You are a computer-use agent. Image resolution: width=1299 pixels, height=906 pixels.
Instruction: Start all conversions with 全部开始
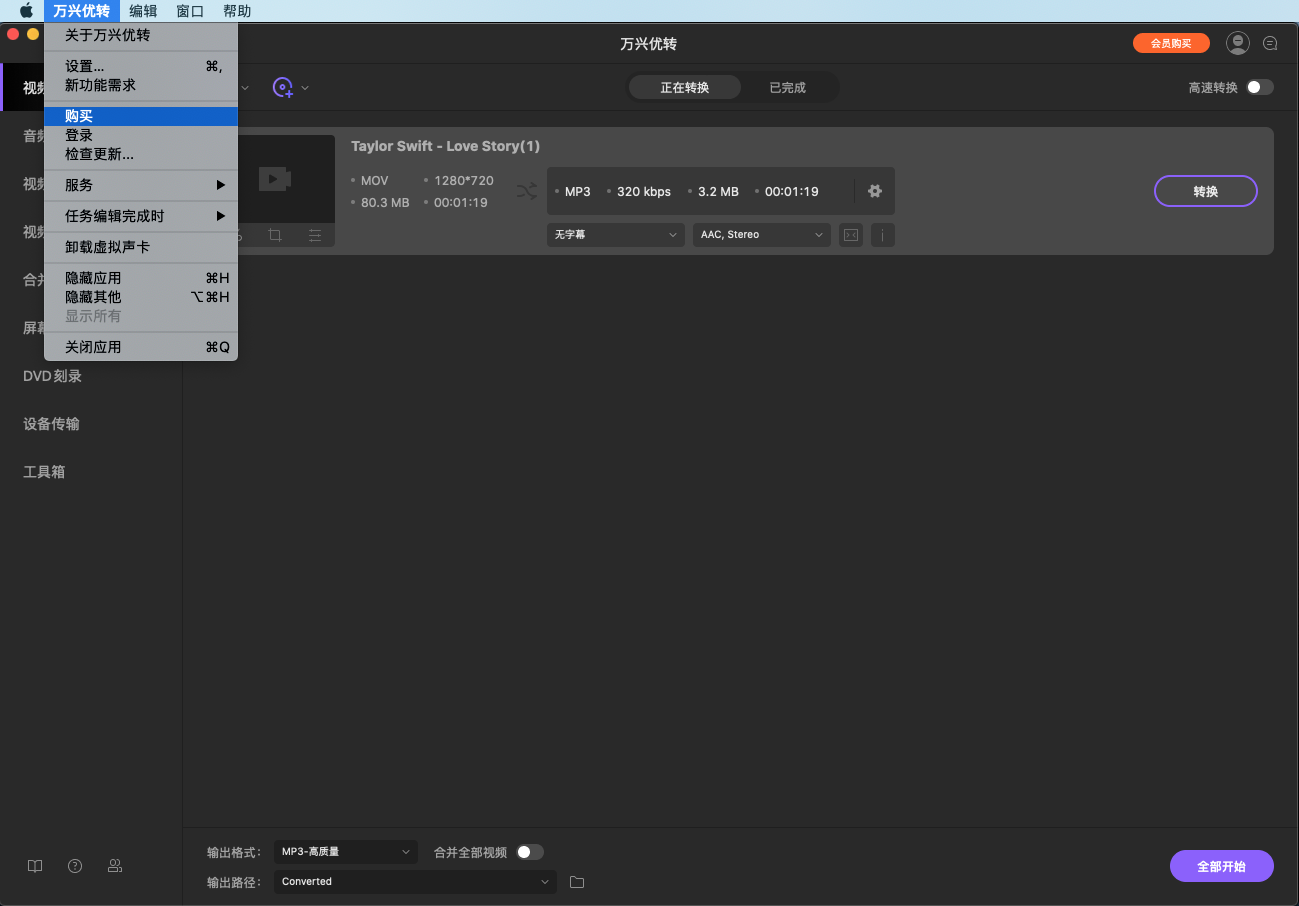tap(1222, 866)
